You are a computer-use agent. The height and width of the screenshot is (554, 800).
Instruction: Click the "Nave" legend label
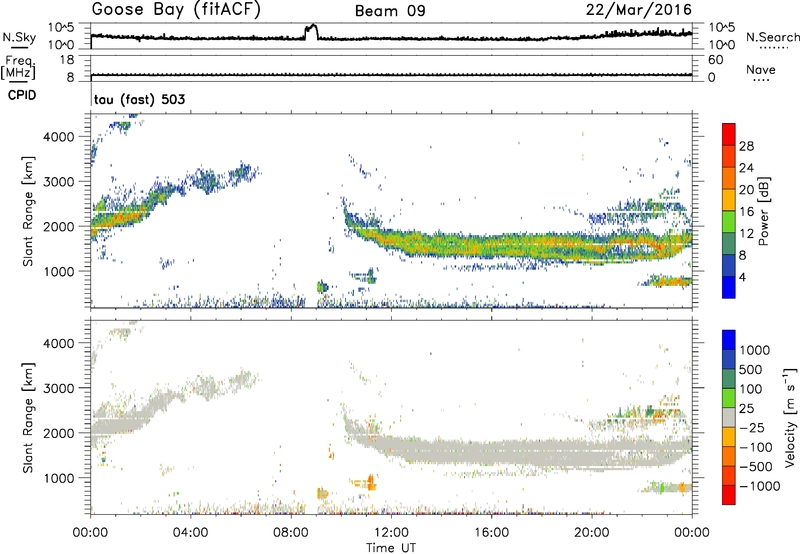(761, 69)
